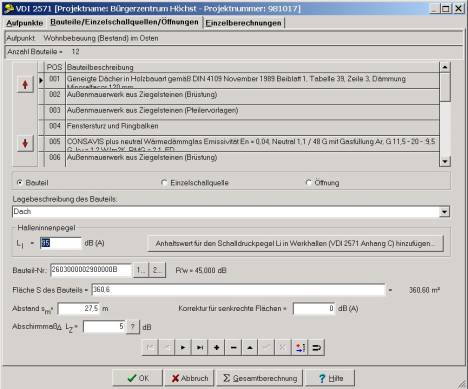Click the return arrow navigator icon
Image resolution: width=468 pixels, height=389 pixels.
point(316,348)
